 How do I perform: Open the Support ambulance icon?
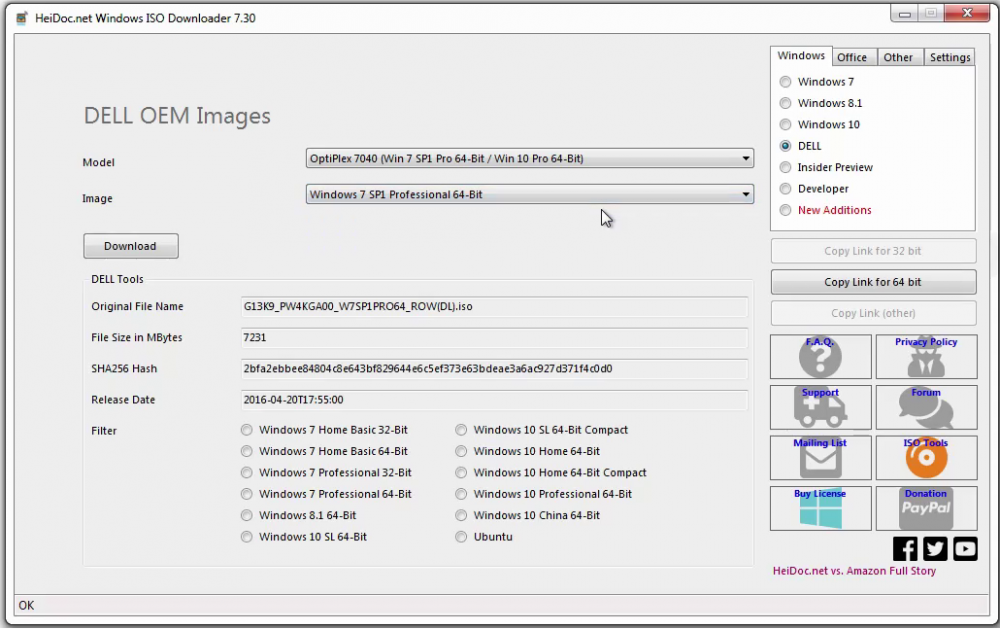(x=820, y=407)
